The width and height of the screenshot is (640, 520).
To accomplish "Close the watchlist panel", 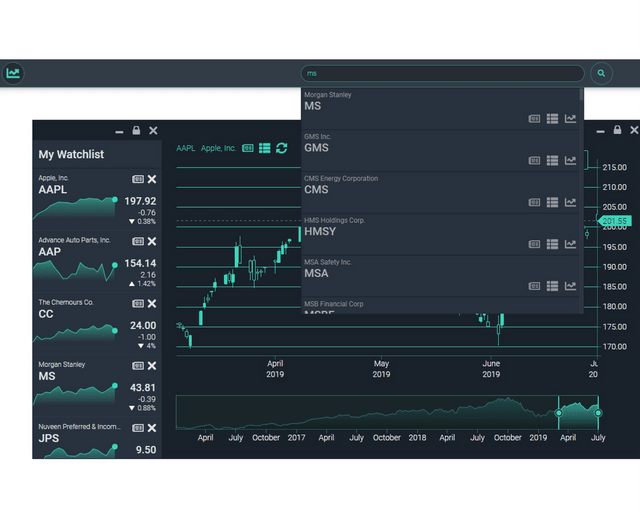I will tap(153, 131).
